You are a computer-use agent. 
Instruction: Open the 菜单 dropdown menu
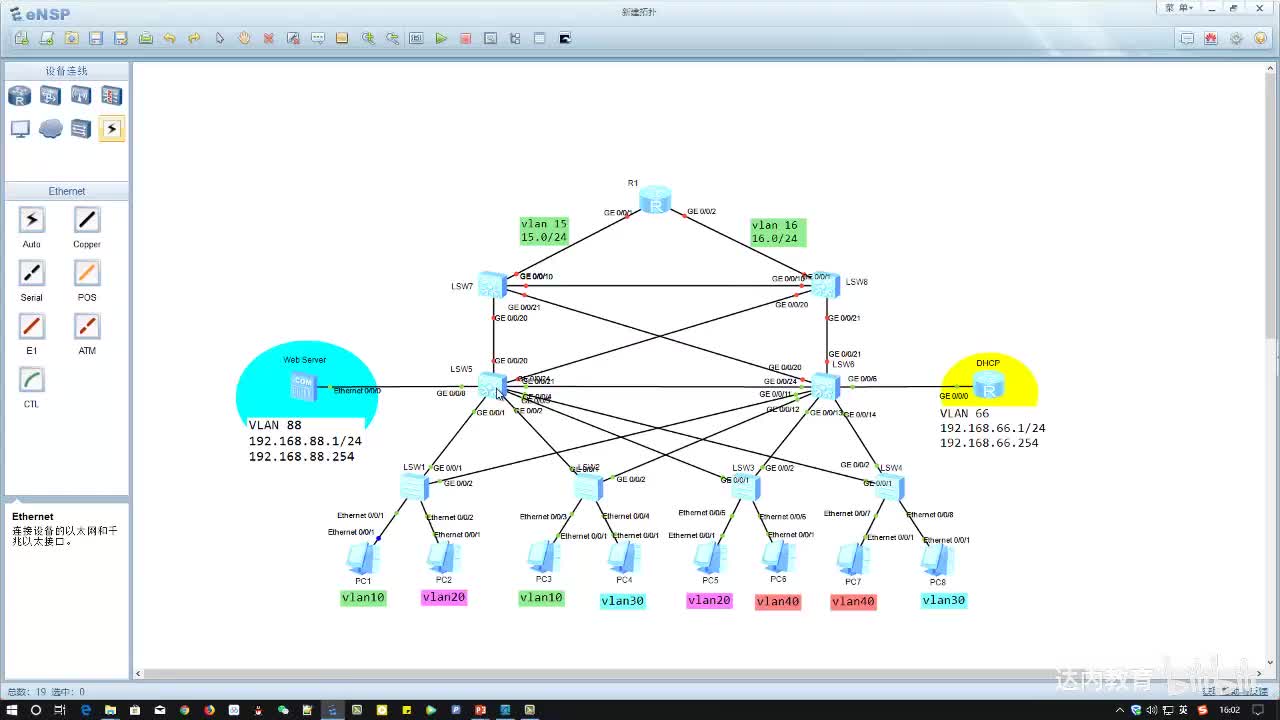pos(1179,8)
